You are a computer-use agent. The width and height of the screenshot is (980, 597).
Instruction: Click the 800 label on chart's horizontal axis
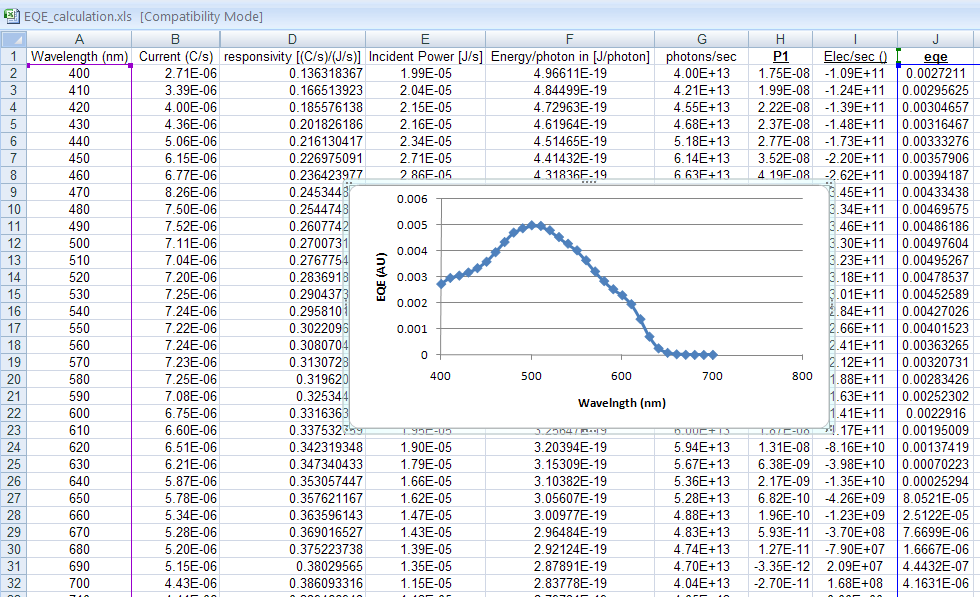(801, 376)
